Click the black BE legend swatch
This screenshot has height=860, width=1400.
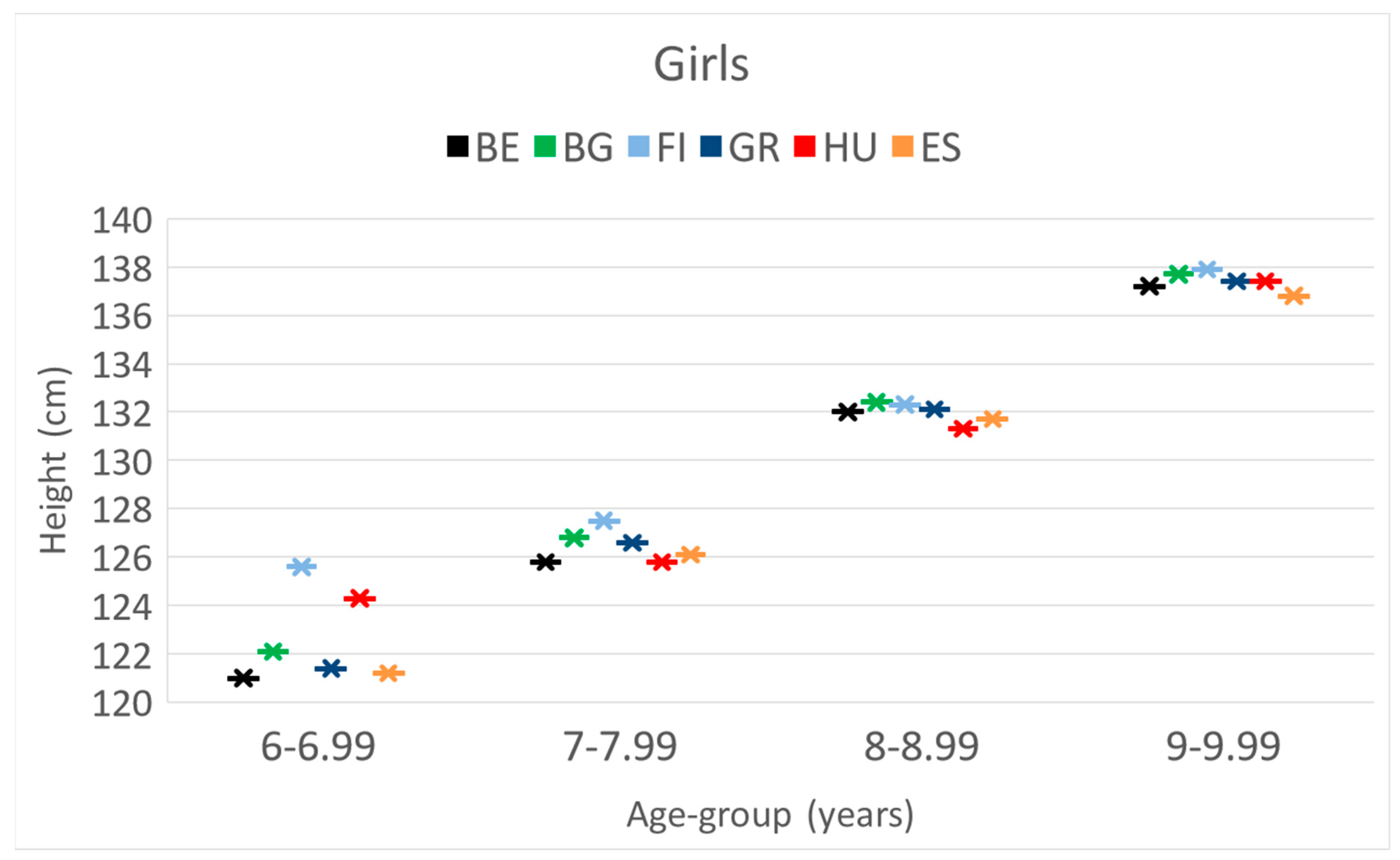point(457,146)
